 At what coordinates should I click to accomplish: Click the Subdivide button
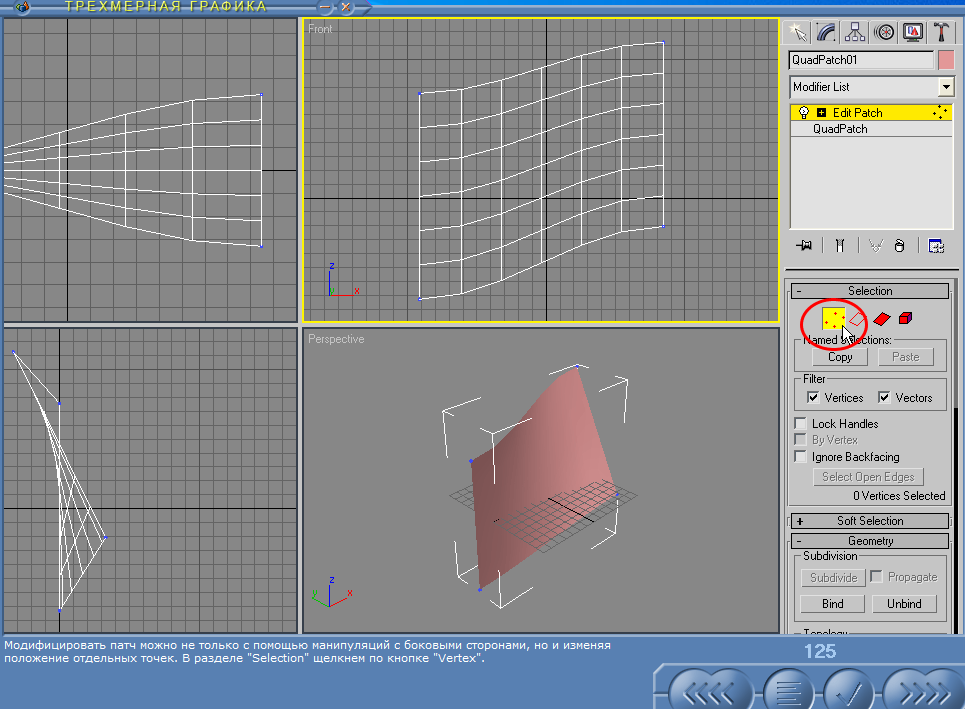pos(833,578)
